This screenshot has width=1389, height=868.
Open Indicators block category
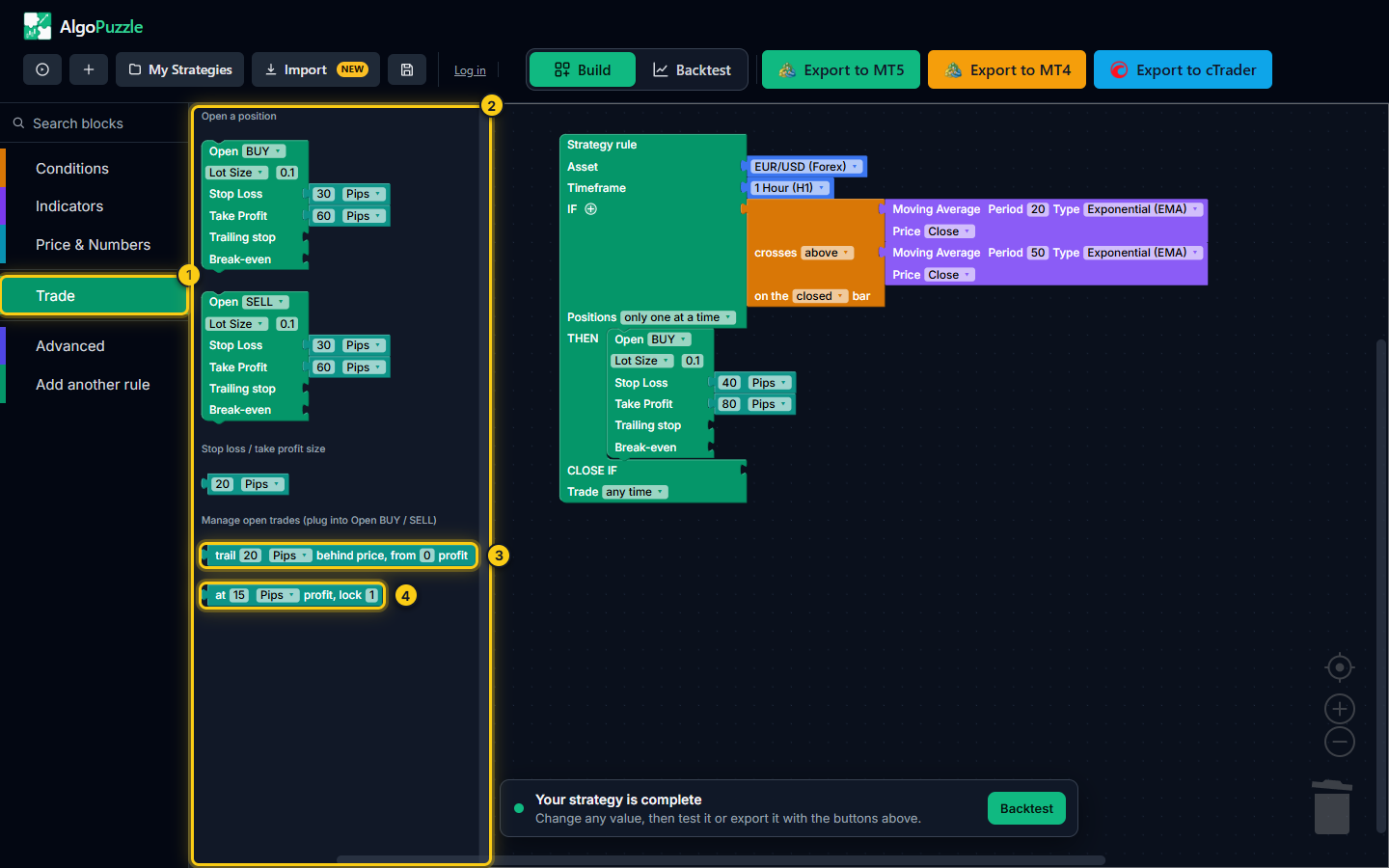tap(95, 206)
